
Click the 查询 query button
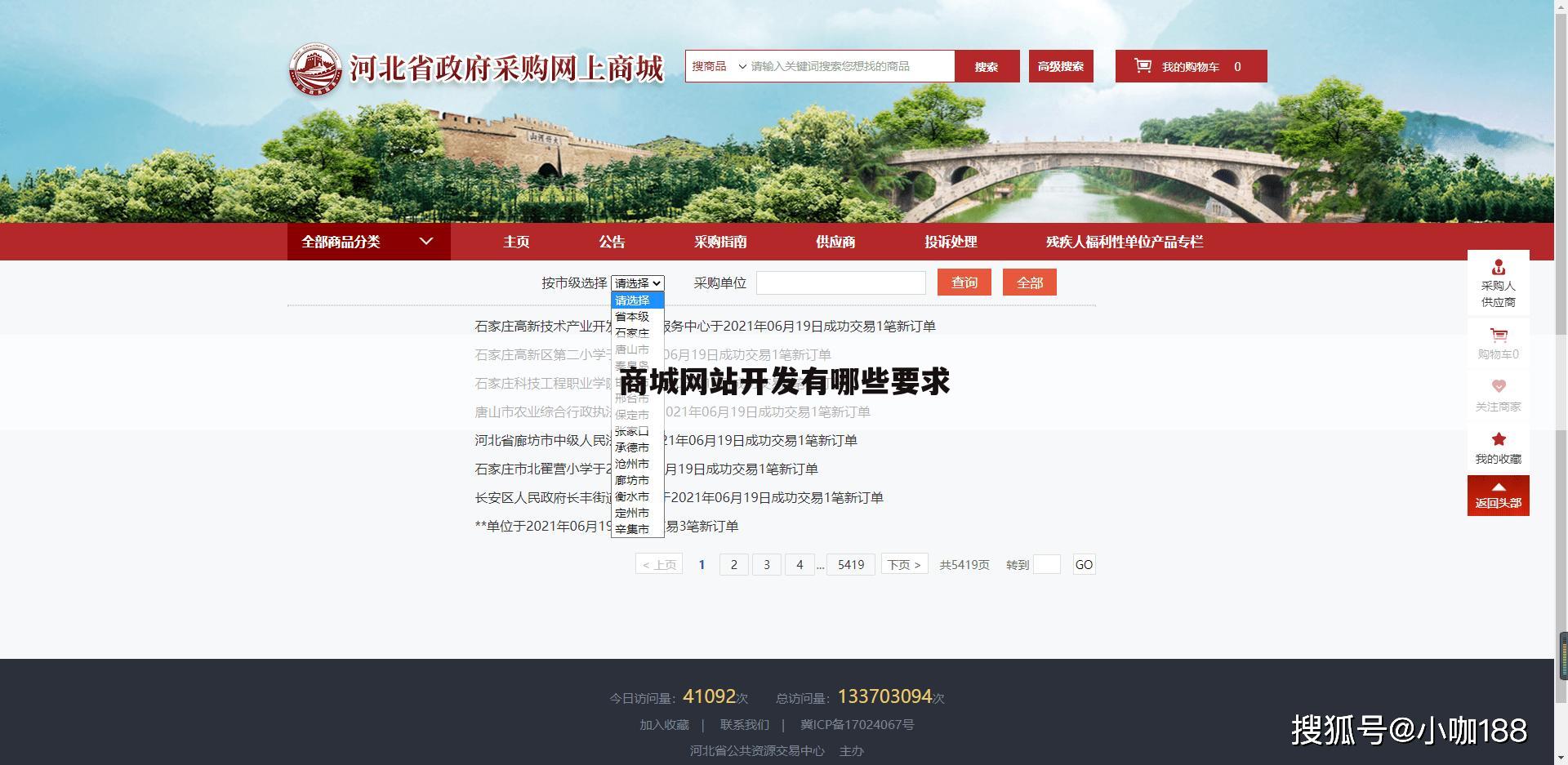coord(964,282)
